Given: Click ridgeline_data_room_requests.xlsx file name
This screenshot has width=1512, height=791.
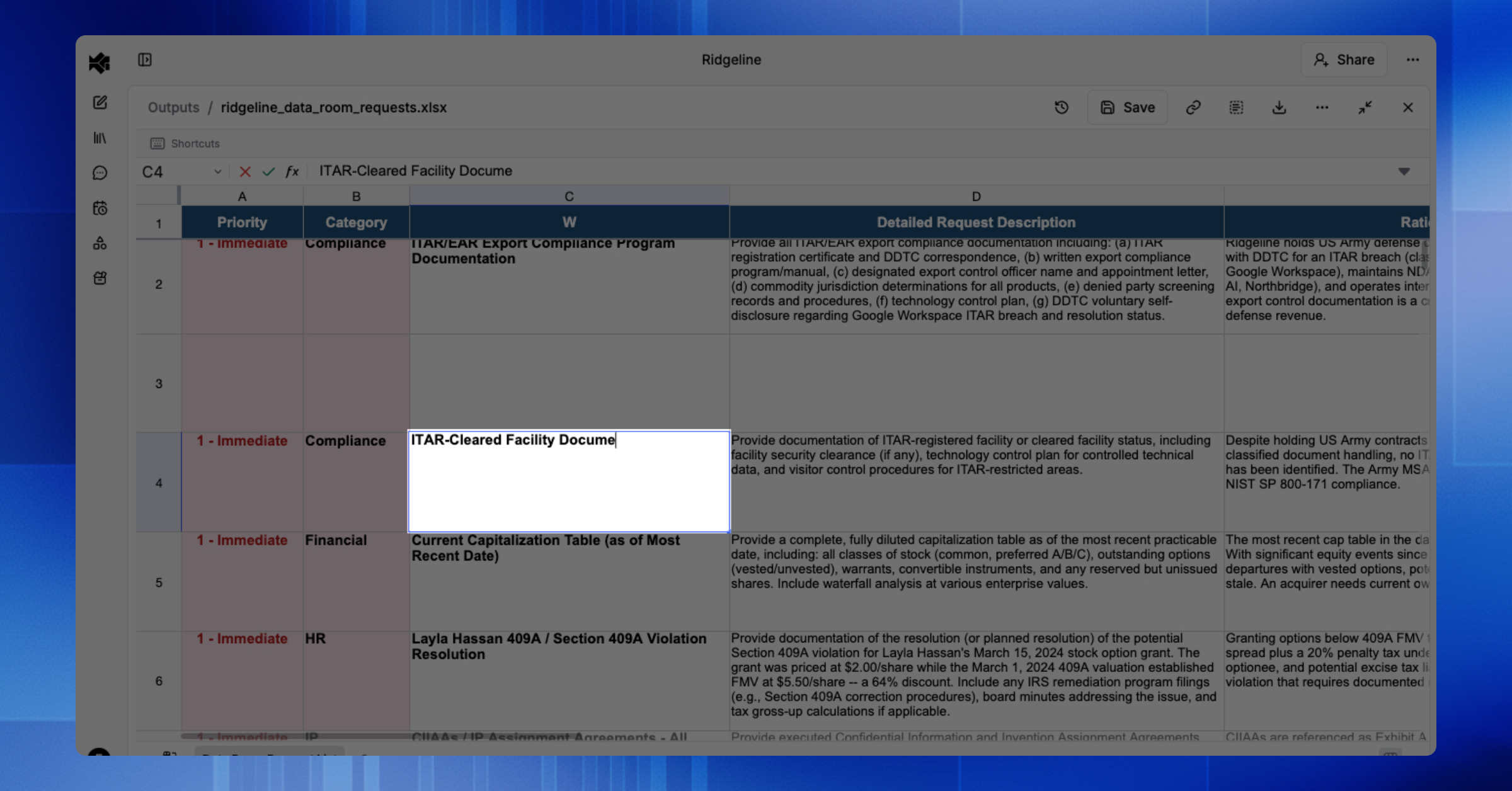Looking at the screenshot, I should click(x=334, y=108).
